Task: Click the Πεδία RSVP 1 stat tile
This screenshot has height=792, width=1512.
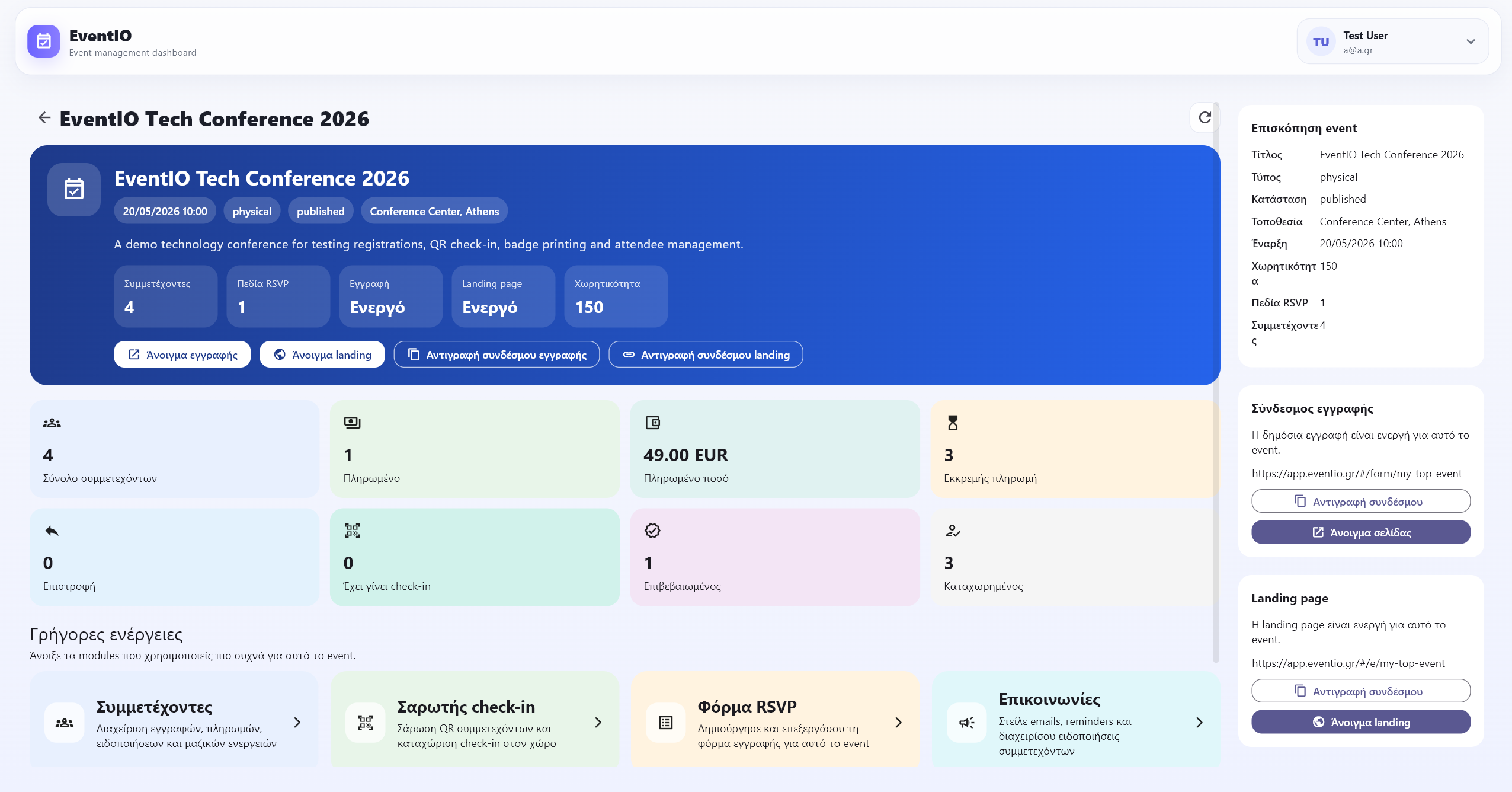Action: coord(278,296)
